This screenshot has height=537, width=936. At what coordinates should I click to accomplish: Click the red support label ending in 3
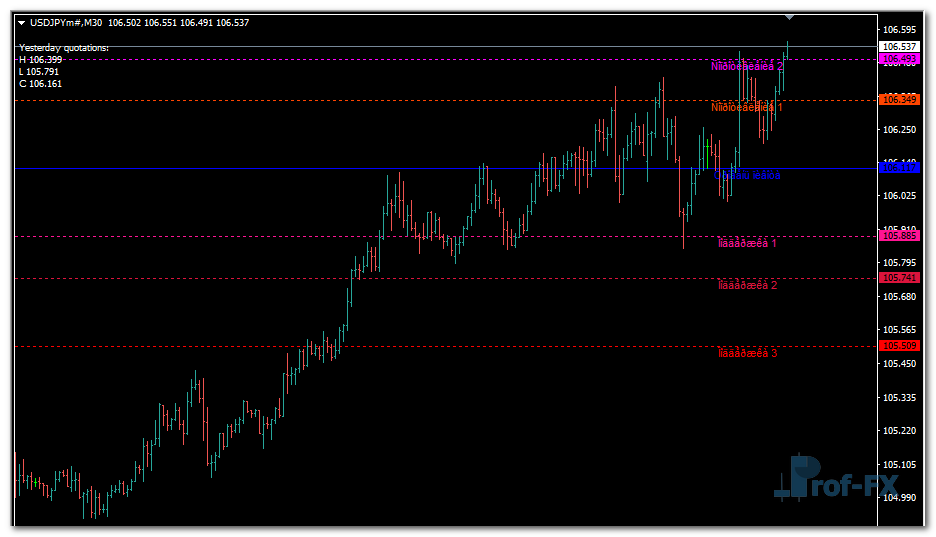click(x=747, y=353)
